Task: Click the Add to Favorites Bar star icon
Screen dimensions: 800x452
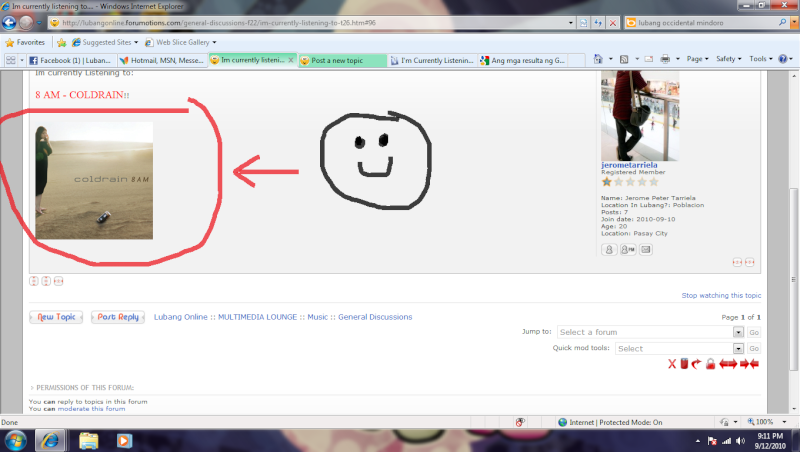Action: 62,42
